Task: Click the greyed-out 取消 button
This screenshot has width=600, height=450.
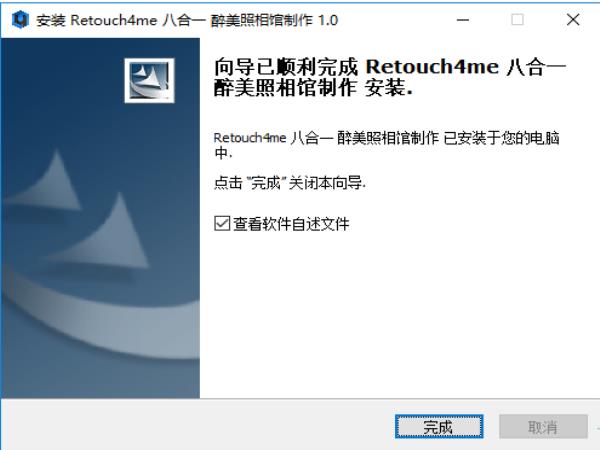Action: pos(543,426)
